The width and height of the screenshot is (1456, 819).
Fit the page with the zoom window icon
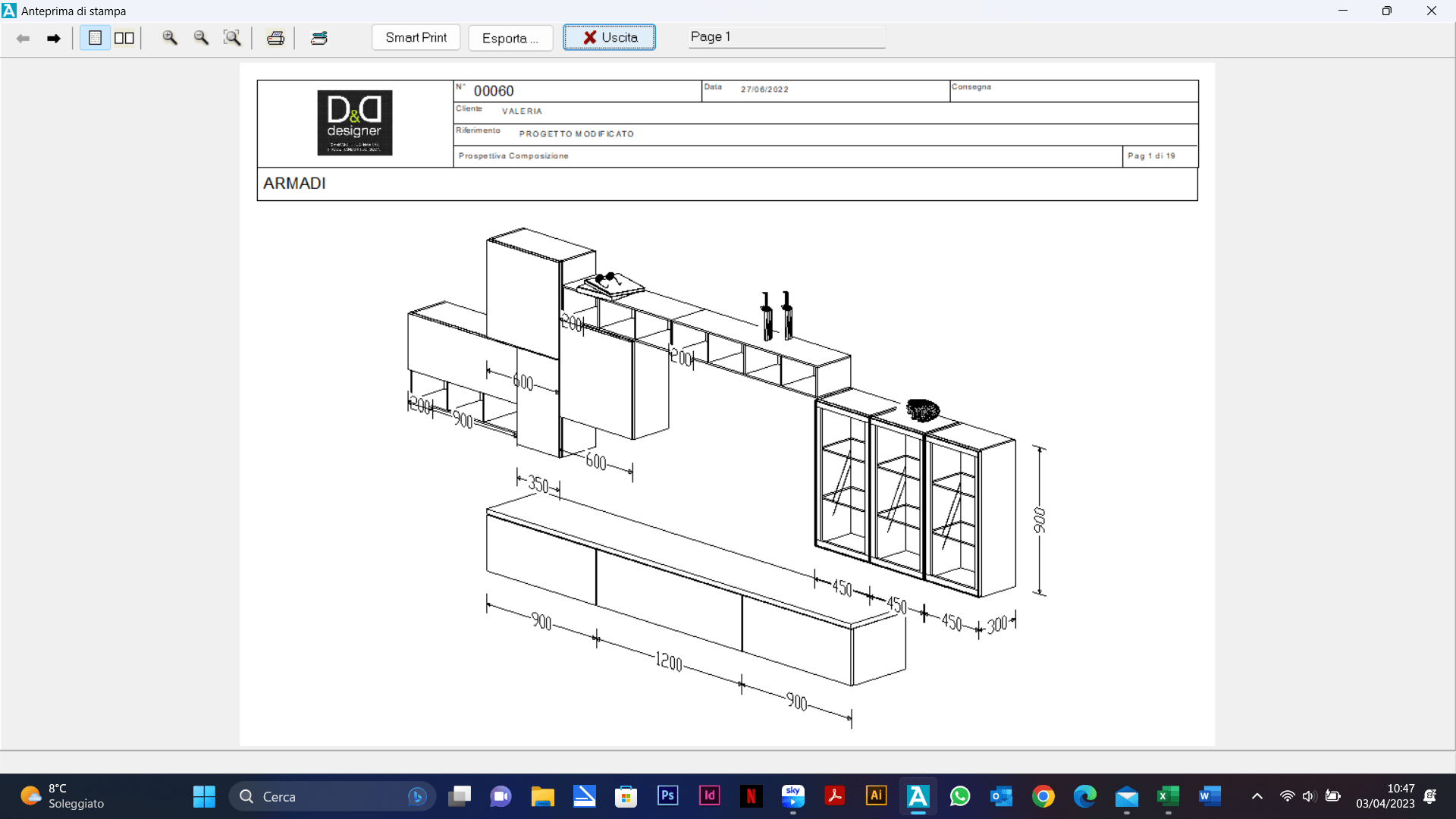click(232, 38)
